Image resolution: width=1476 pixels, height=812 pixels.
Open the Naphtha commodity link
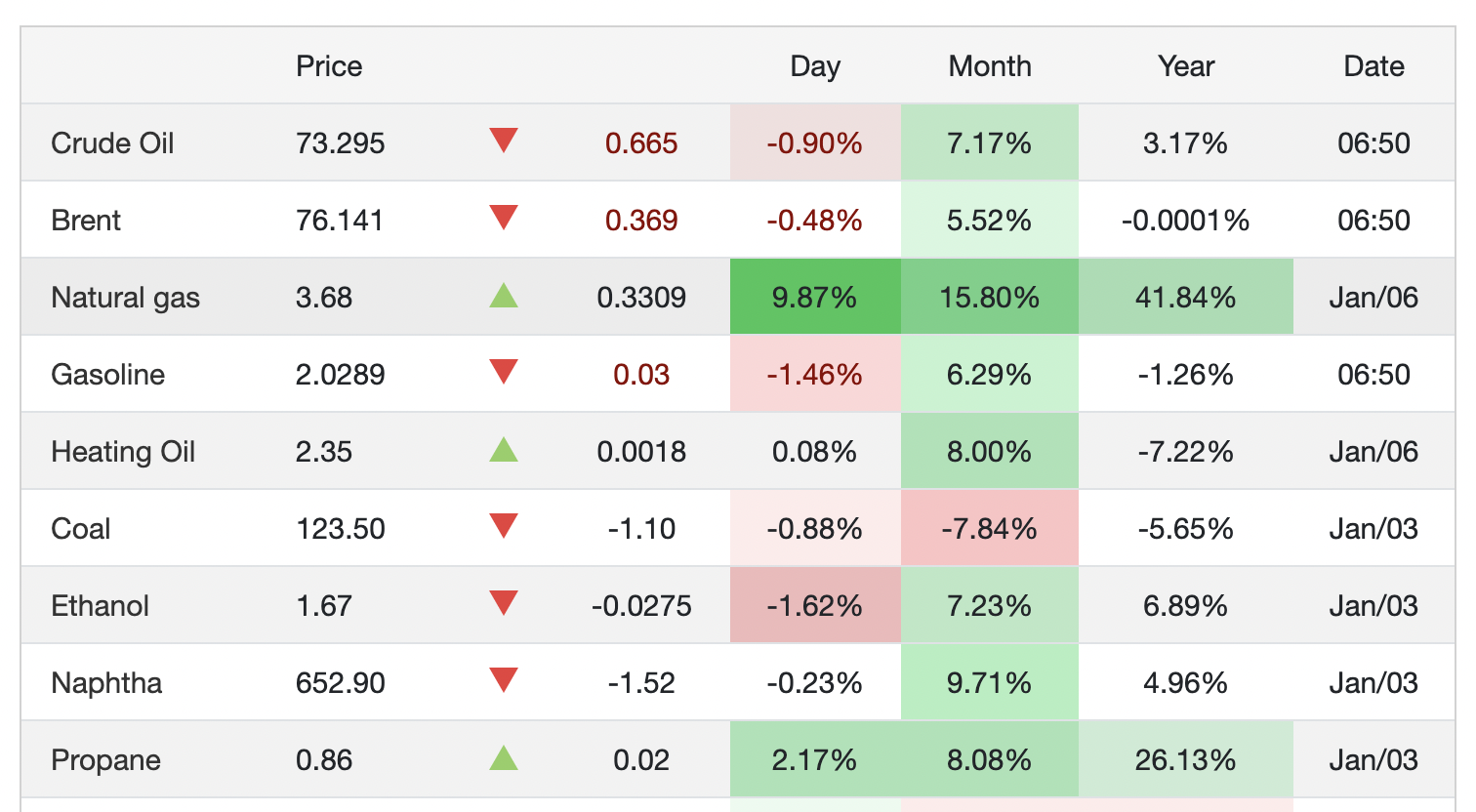point(106,683)
